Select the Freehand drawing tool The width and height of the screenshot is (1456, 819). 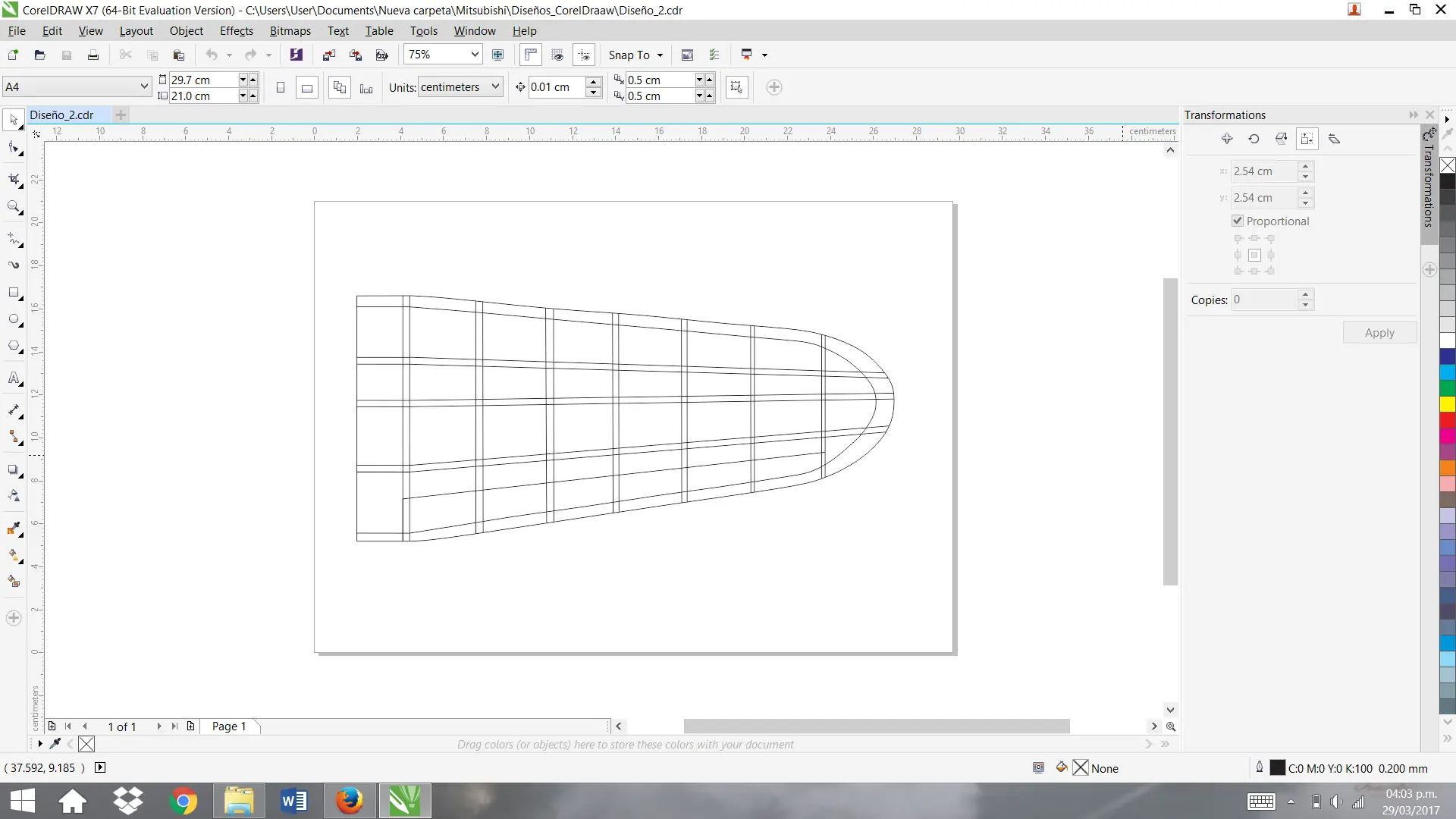[x=14, y=239]
